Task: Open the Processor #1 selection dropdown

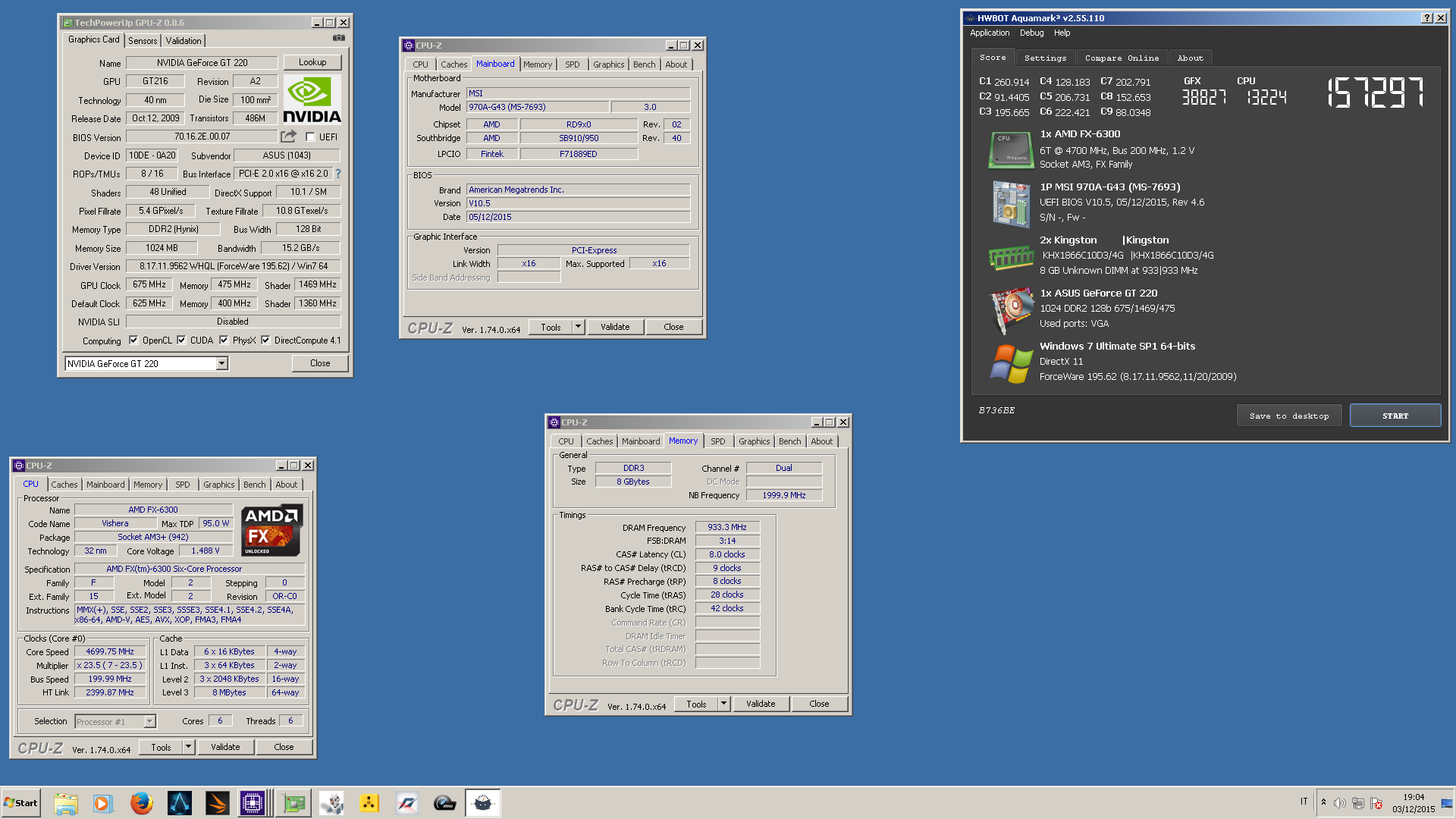Action: point(115,722)
